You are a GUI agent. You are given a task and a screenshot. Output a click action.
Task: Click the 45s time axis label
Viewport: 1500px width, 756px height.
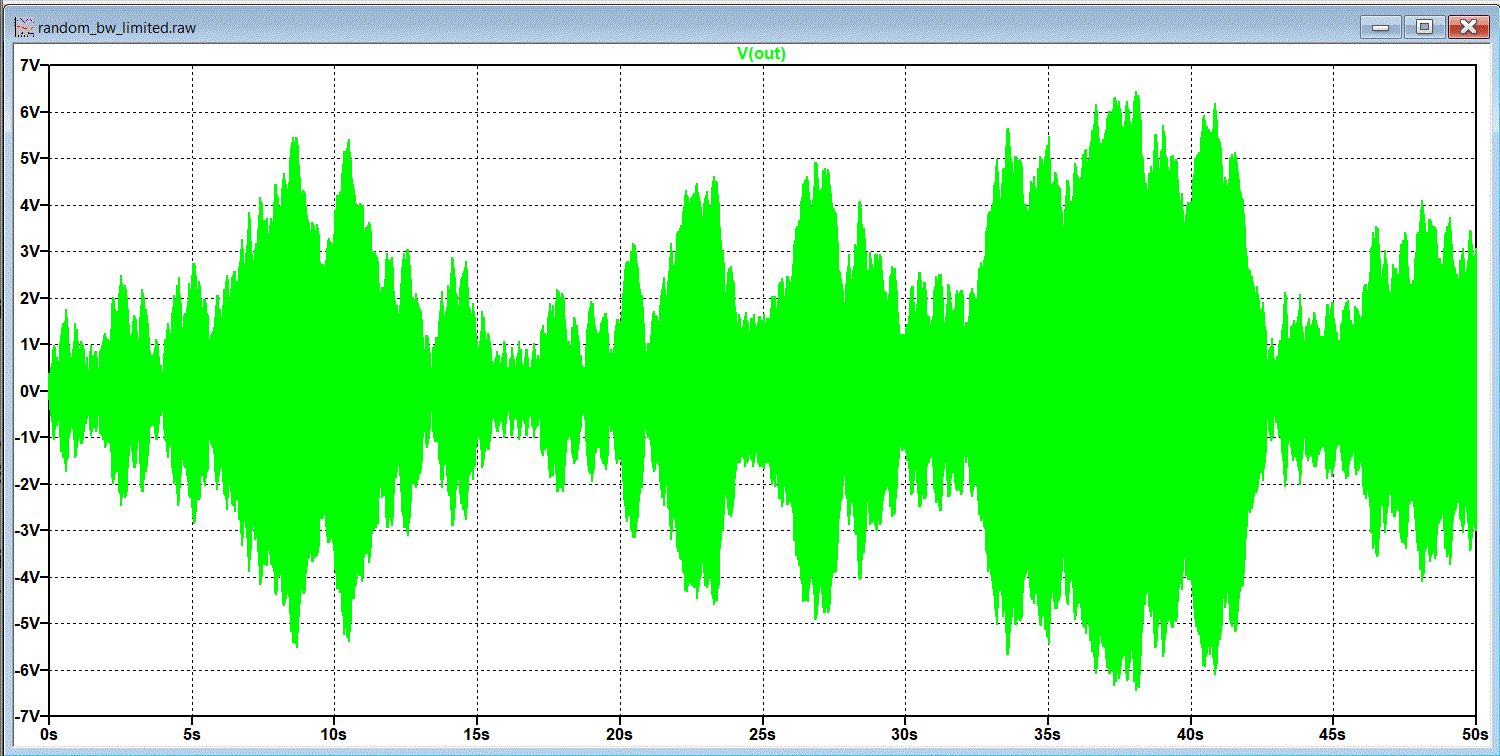point(1333,733)
